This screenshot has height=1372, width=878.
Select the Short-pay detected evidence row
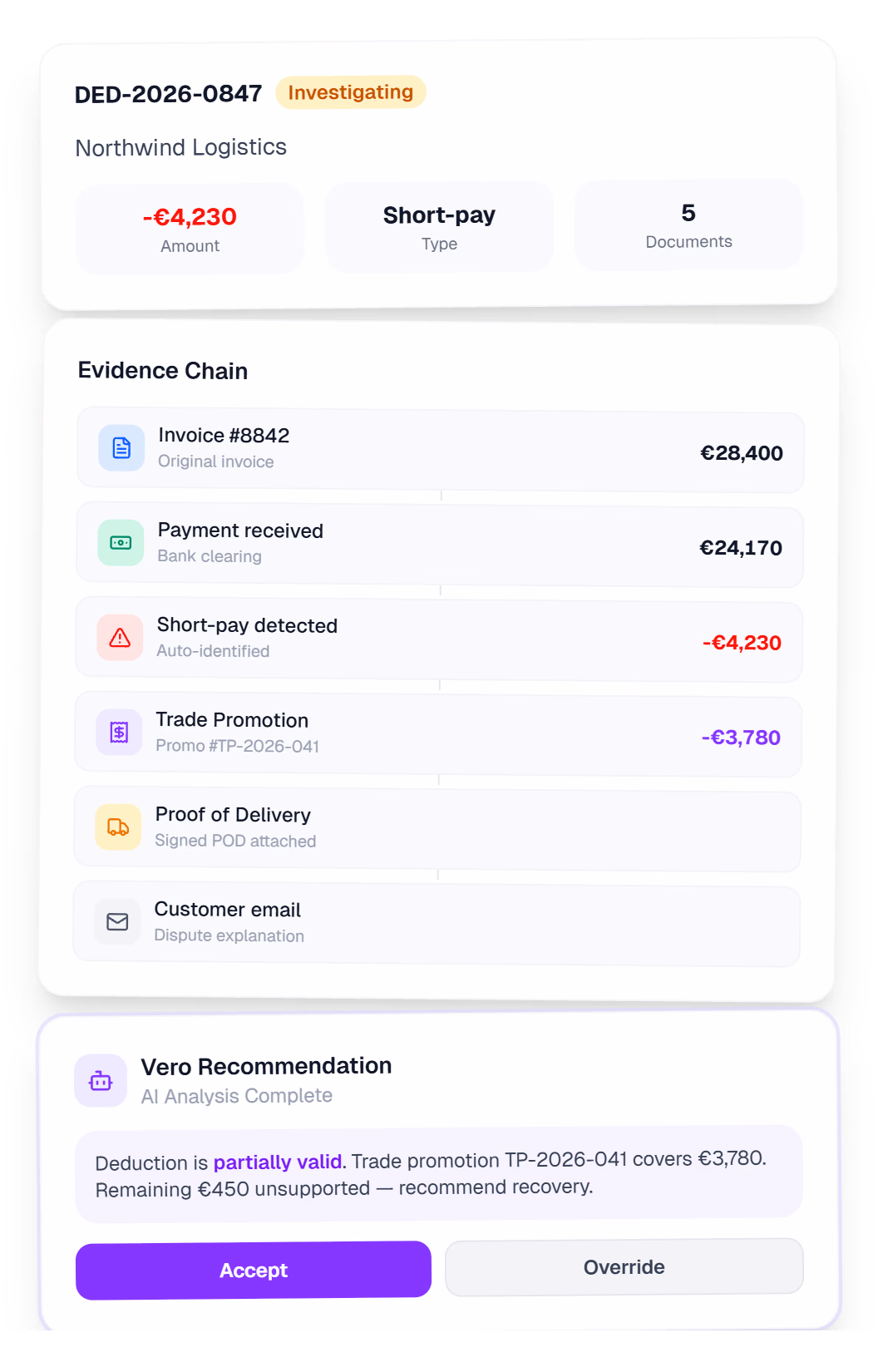click(439, 637)
